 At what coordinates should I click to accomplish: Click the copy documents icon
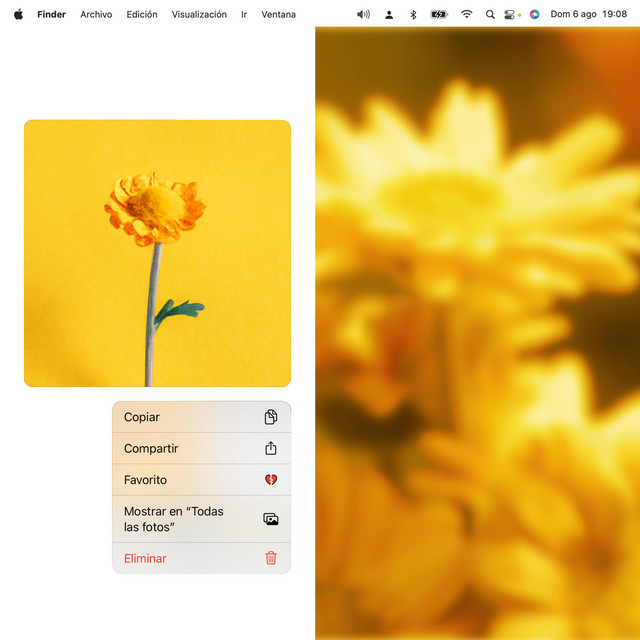pos(271,417)
